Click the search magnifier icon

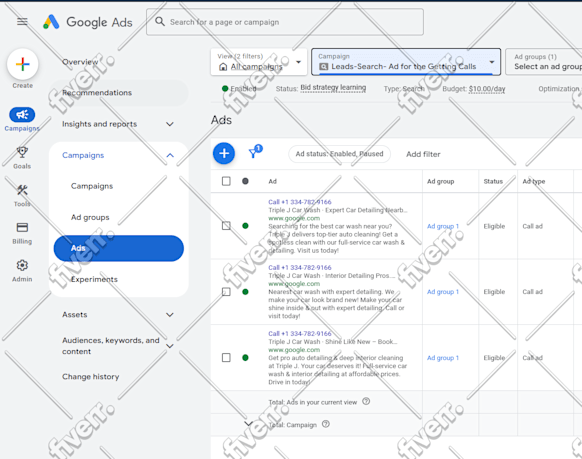pos(160,22)
